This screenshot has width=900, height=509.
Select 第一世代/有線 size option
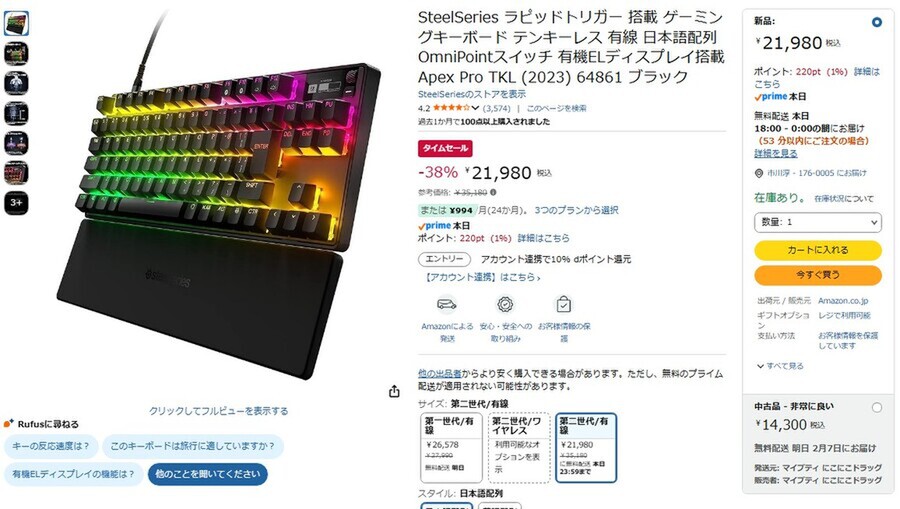451,448
